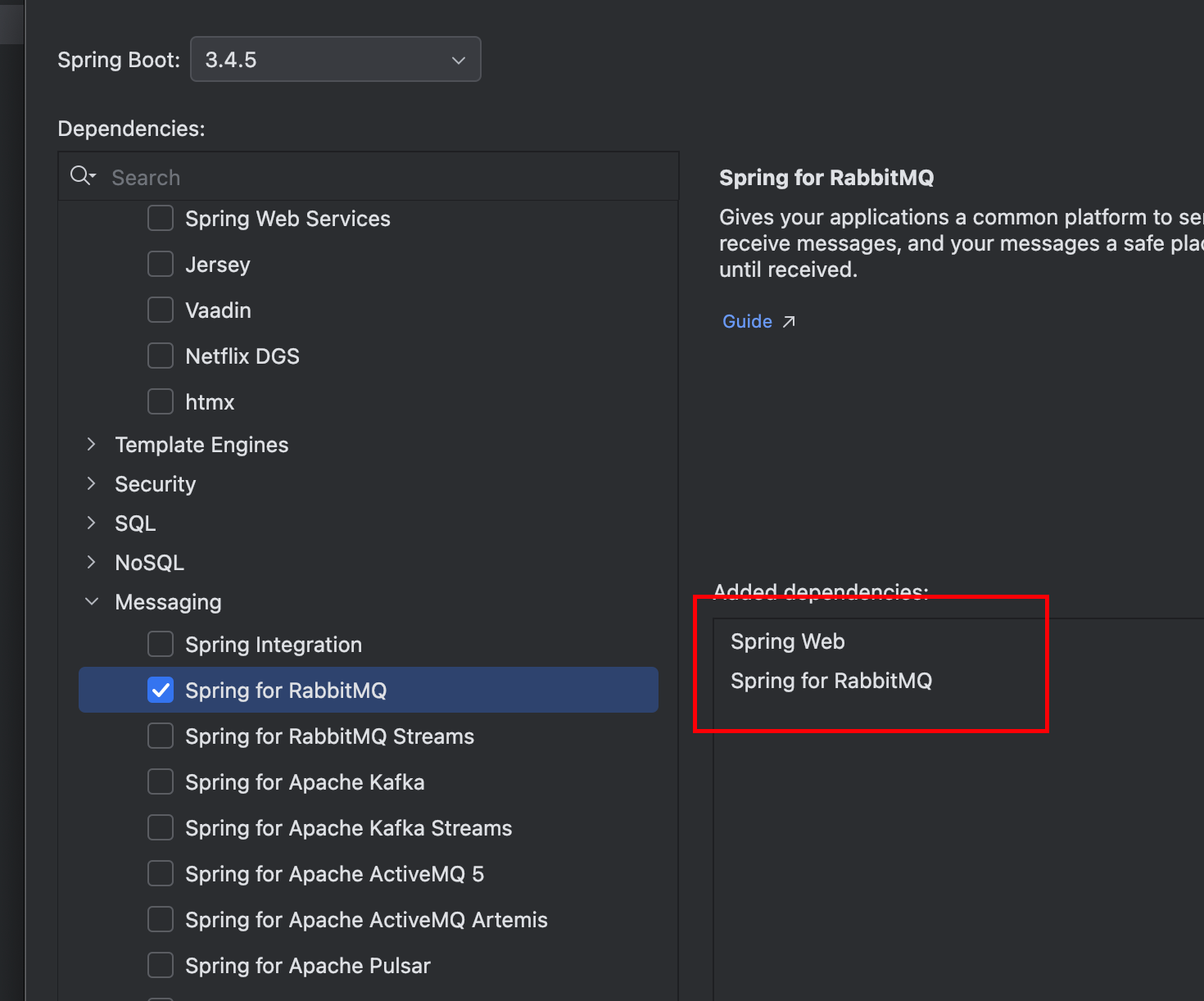Expand the Security group
This screenshot has width=1204, height=1001.
91,483
